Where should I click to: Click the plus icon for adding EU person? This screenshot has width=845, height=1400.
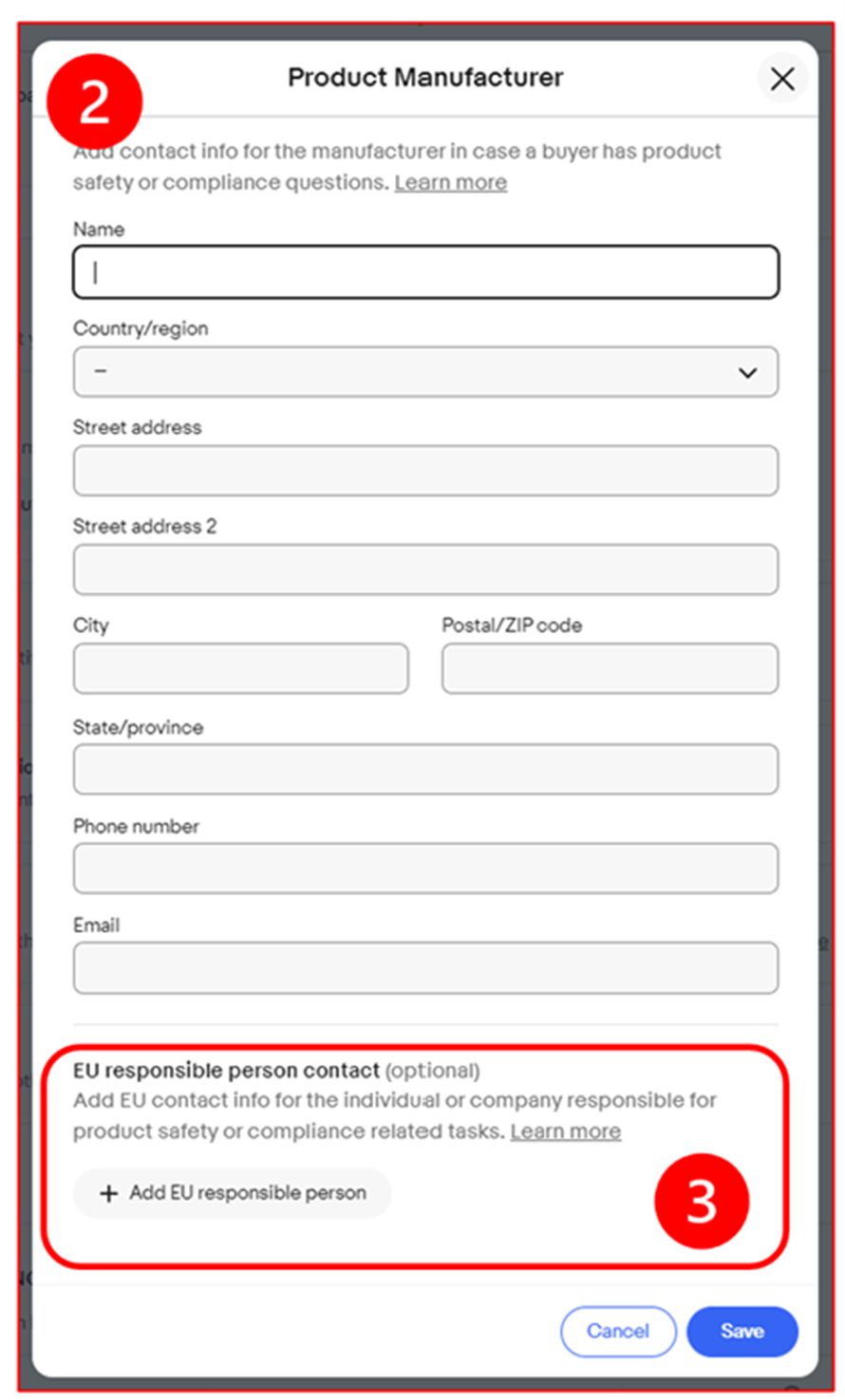[x=109, y=1193]
